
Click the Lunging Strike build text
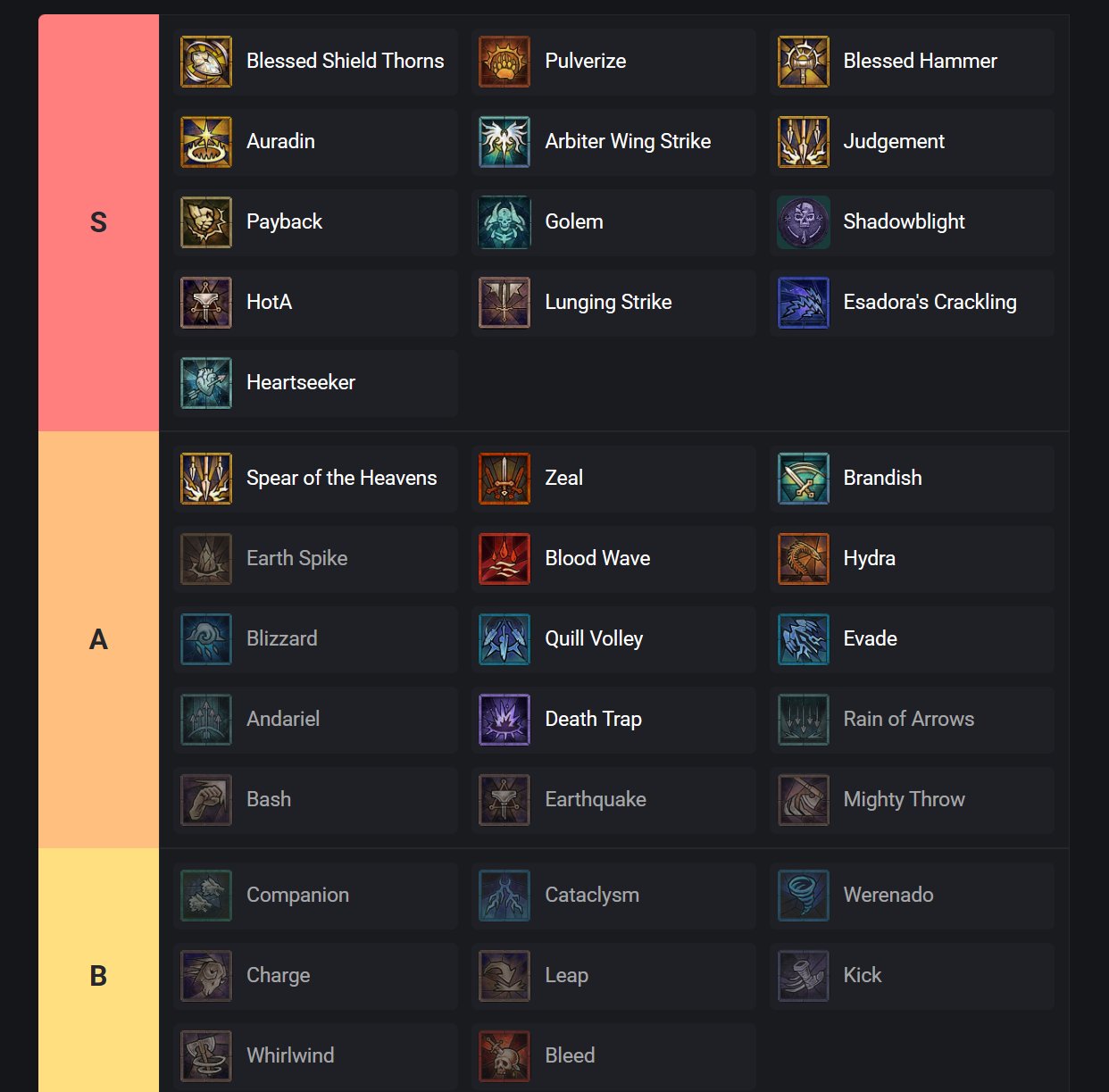coord(608,303)
